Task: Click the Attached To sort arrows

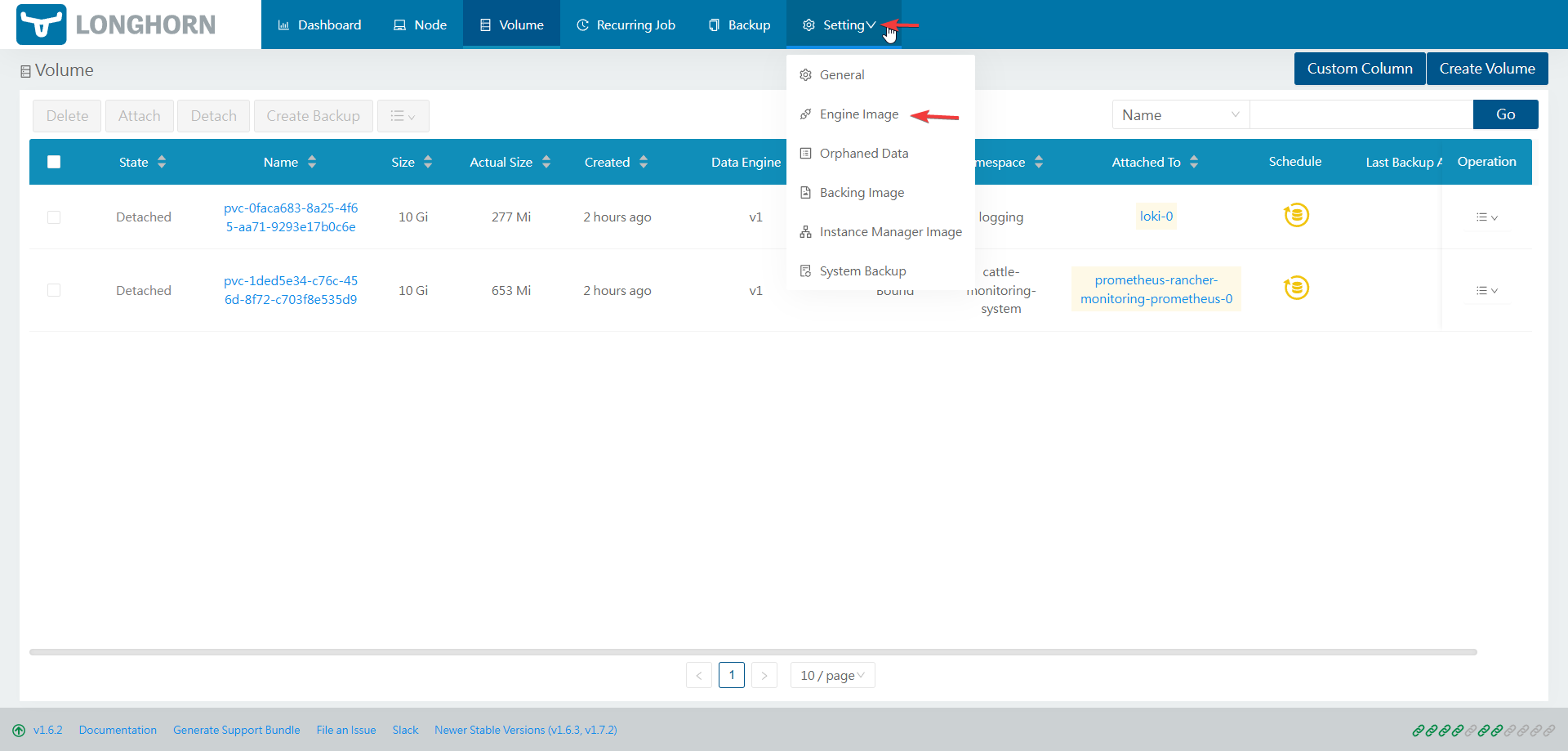Action: pos(1194,162)
